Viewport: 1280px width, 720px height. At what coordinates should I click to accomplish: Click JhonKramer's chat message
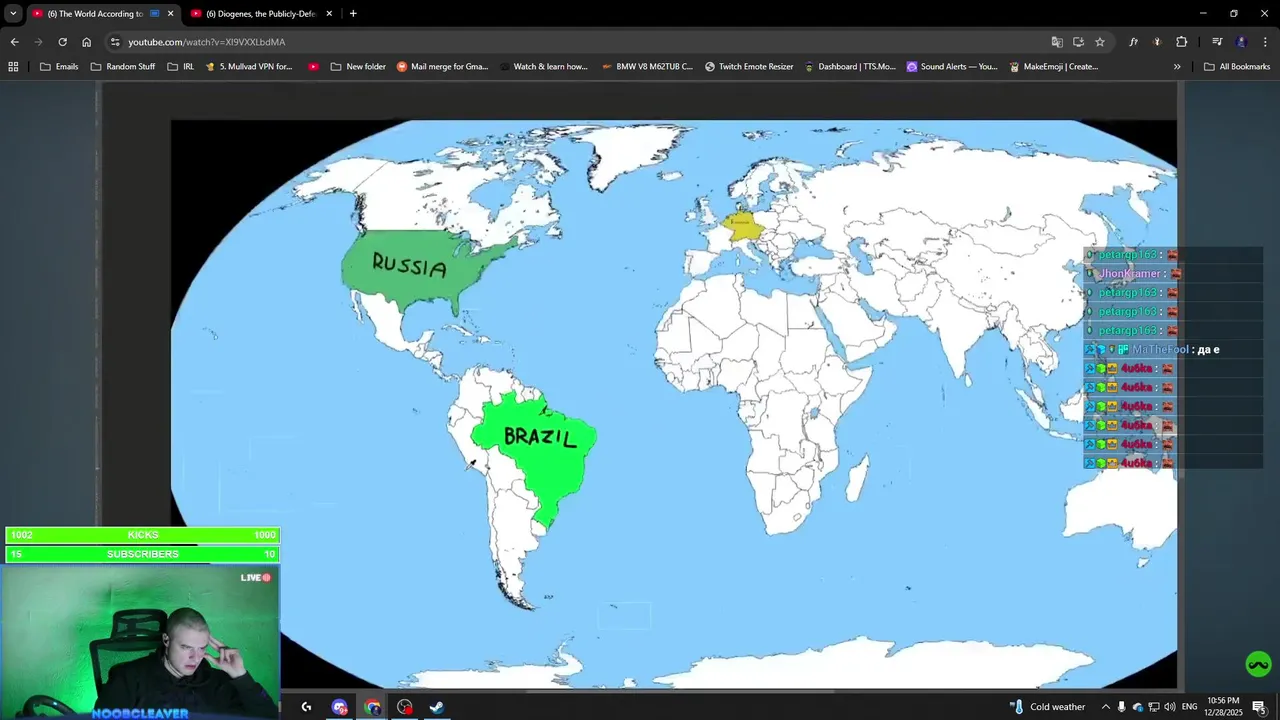pos(1172,274)
